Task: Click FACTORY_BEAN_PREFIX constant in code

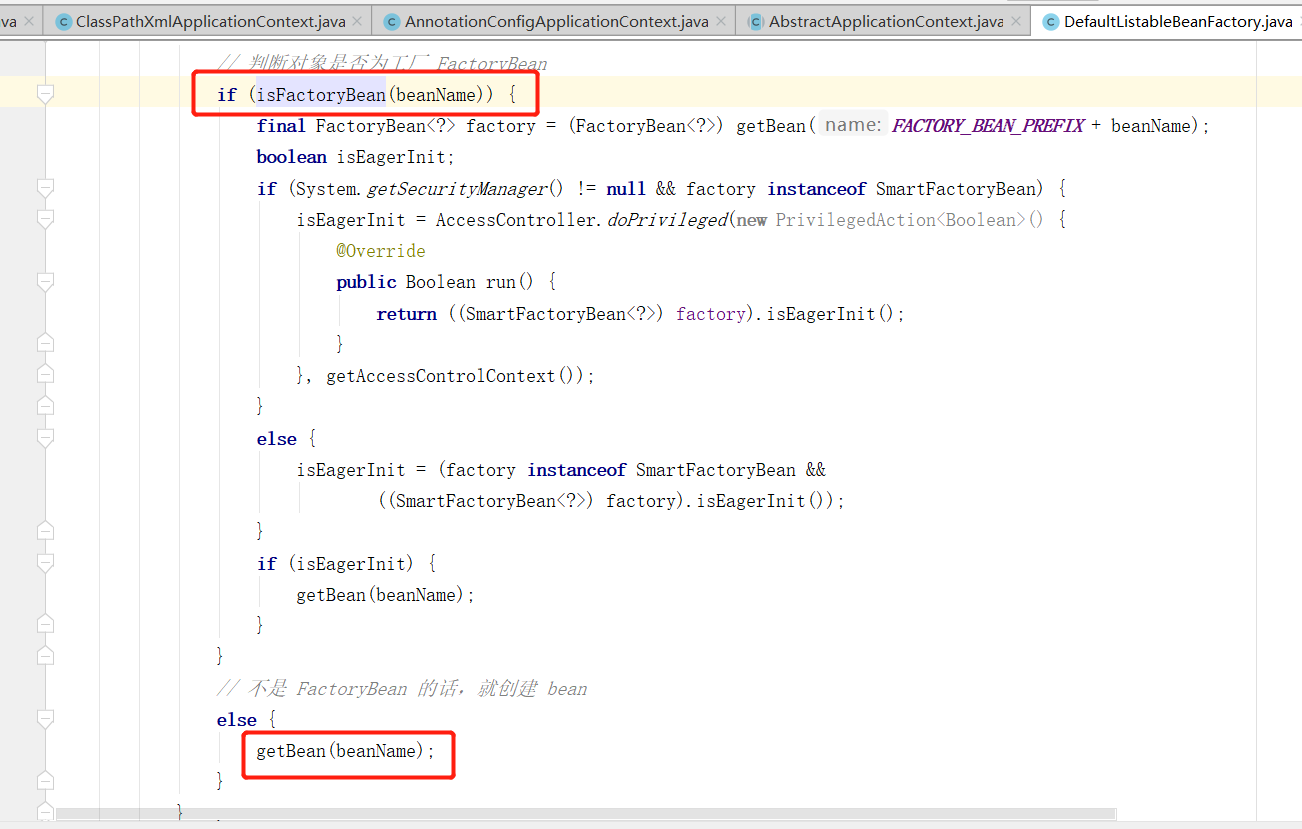Action: point(988,126)
